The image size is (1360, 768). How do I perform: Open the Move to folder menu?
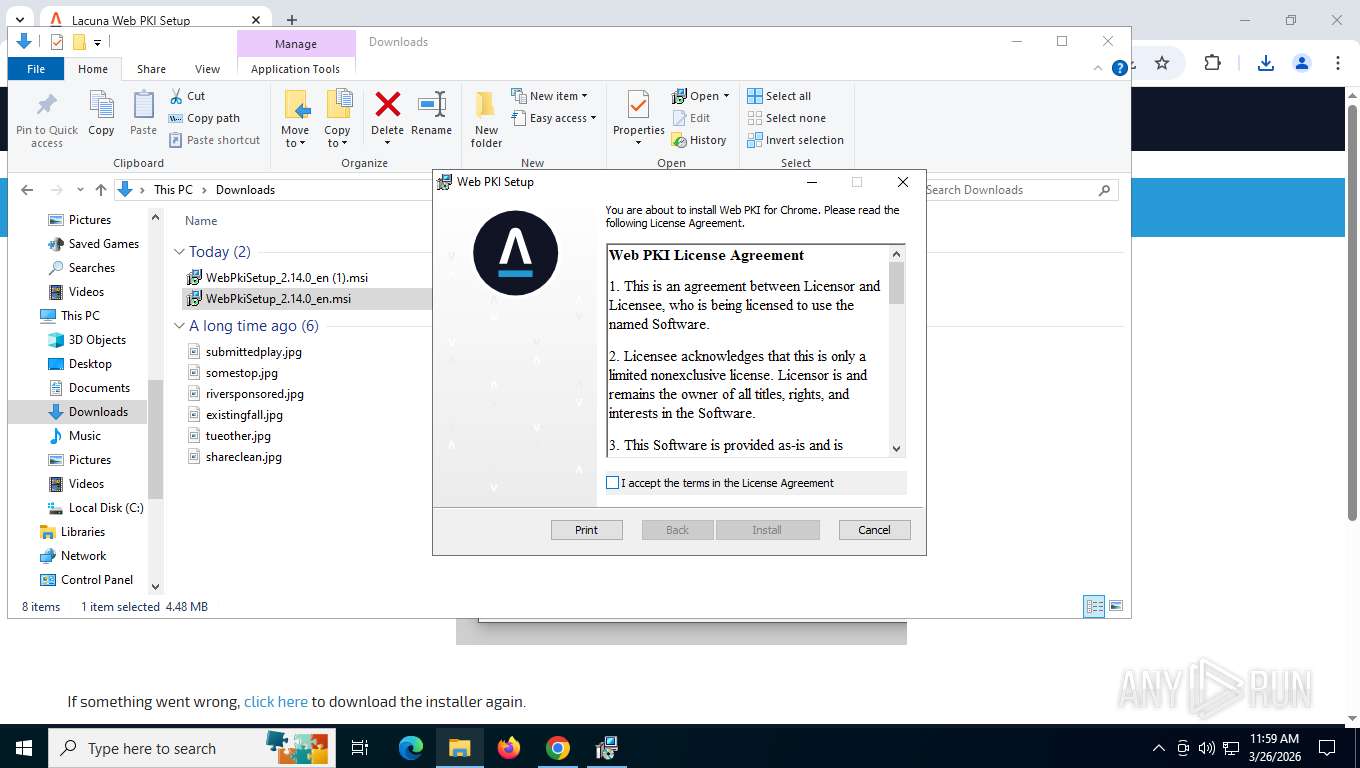click(x=295, y=119)
